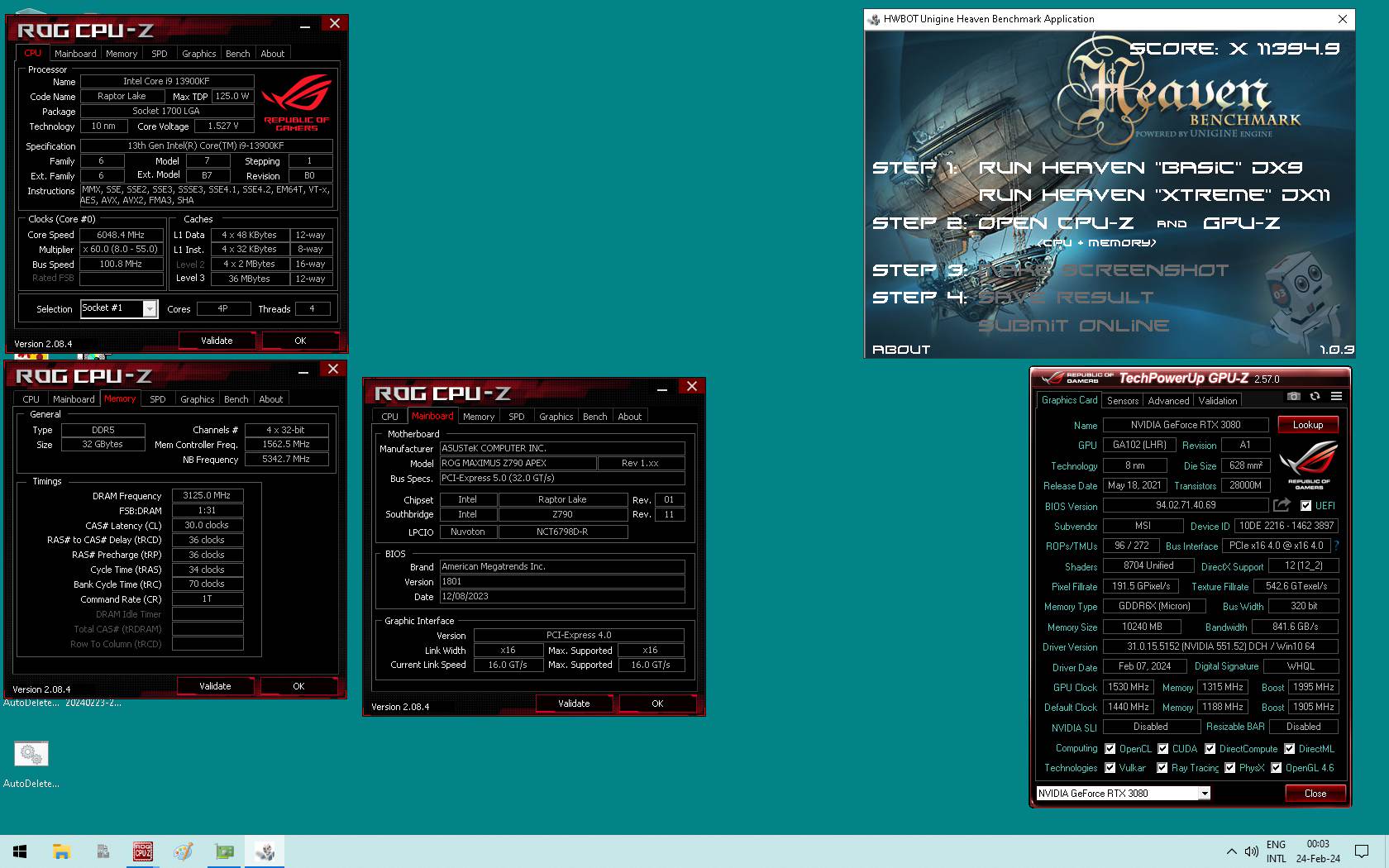
Task: Toggle the DirectCompute checkbox
Action: [1210, 748]
